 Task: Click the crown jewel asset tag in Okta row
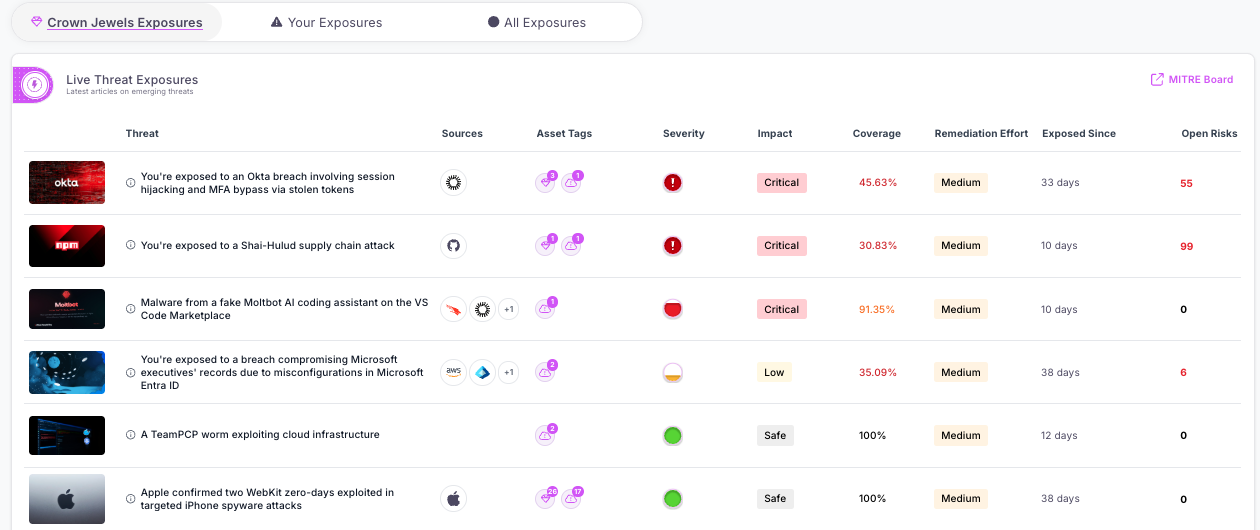[x=545, y=183]
